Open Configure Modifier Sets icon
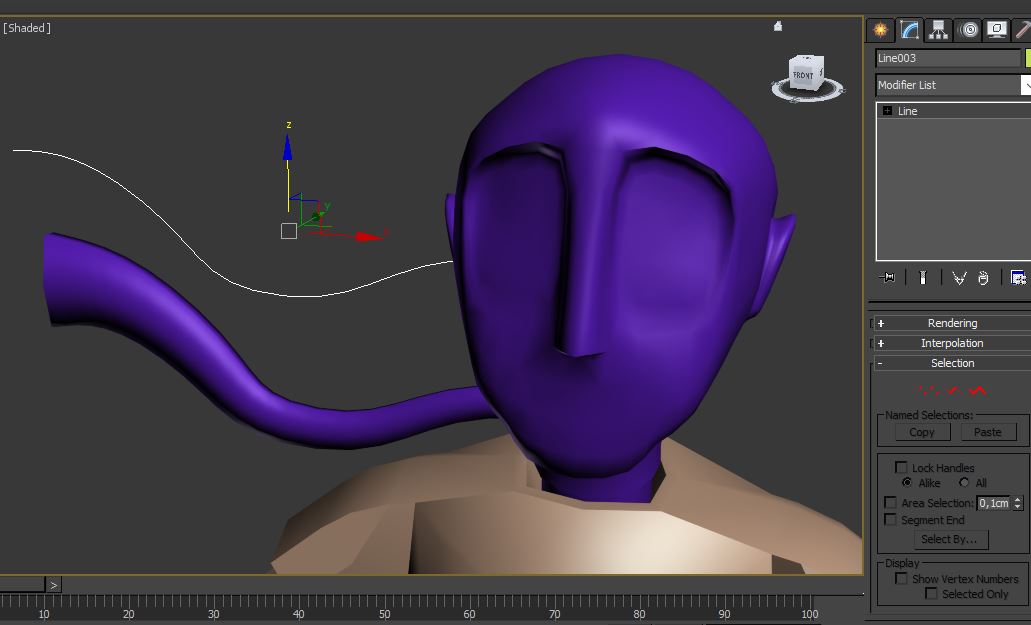 point(1018,278)
